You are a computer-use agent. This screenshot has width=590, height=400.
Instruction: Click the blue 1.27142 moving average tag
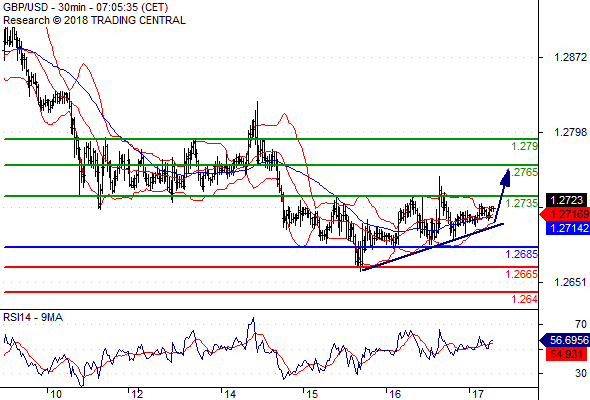[x=568, y=228]
